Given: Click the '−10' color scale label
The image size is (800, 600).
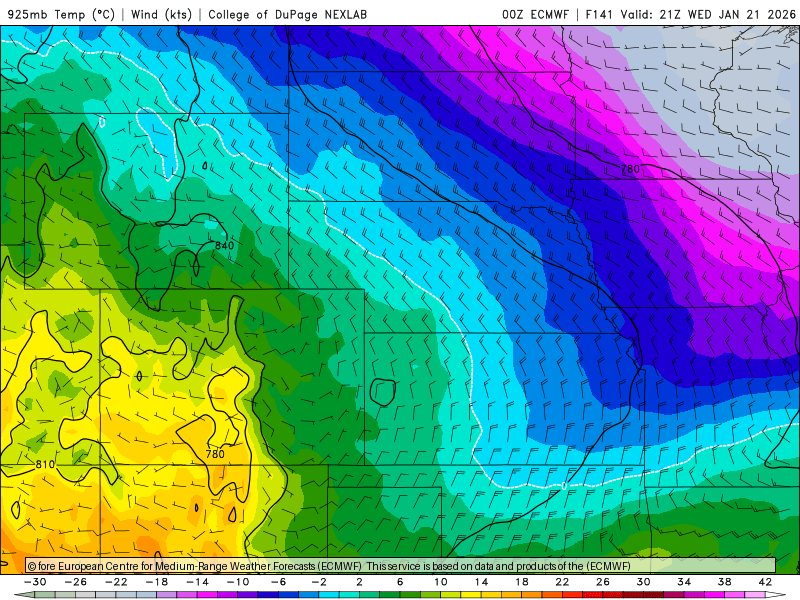Looking at the screenshot, I should [x=238, y=582].
